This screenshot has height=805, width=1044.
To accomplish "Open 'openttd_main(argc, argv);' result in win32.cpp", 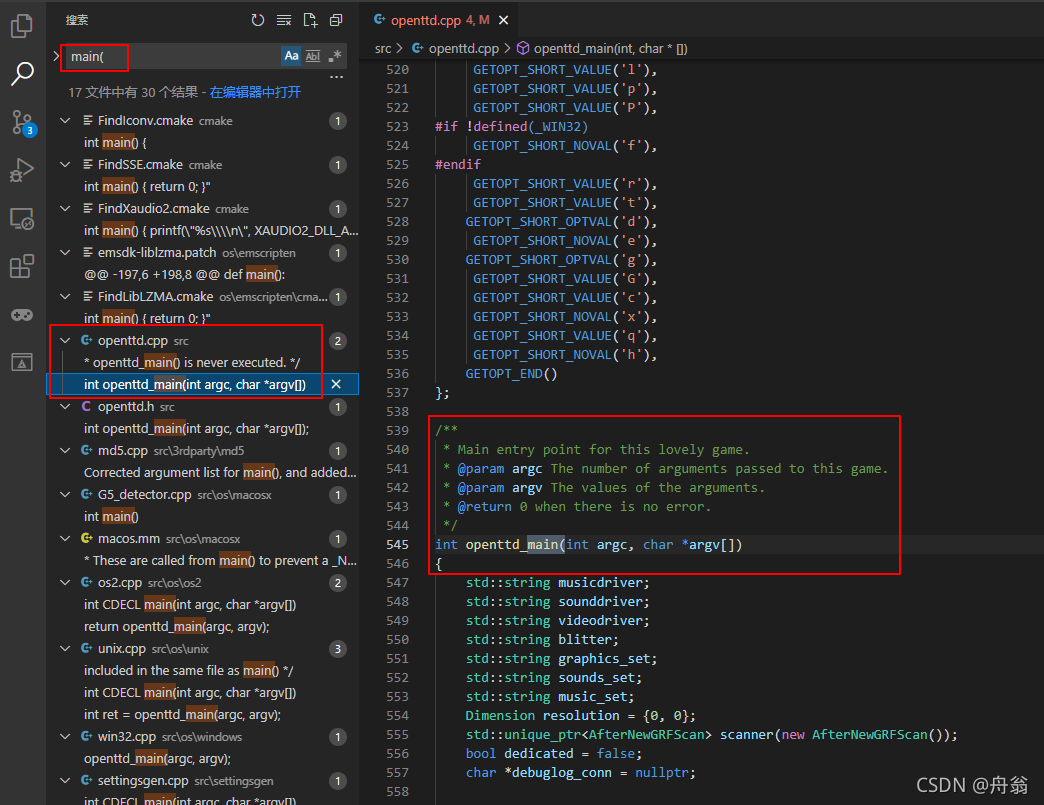I will point(157,758).
